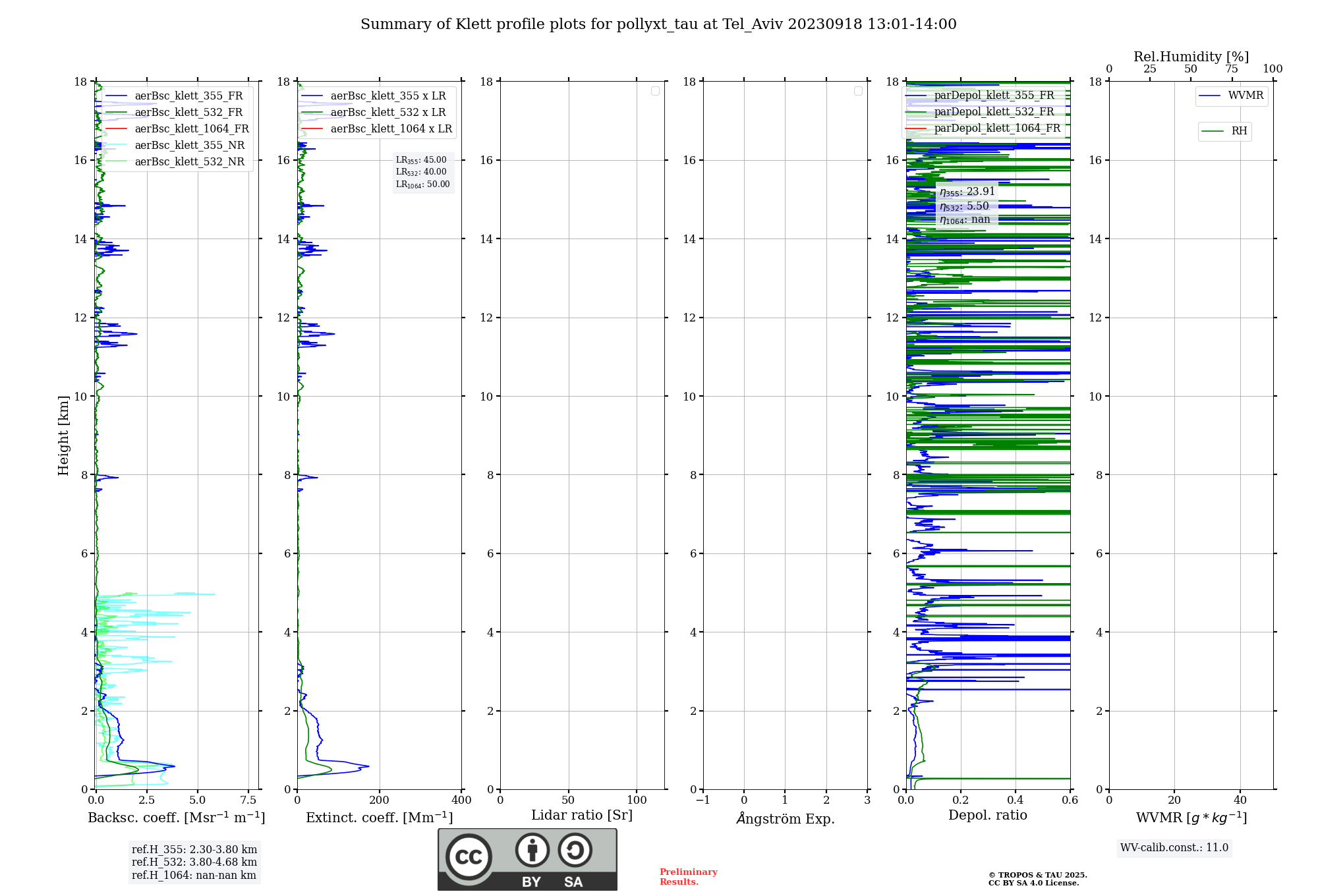Screen dimensions: 1318x896
Task: Click the blue line swatch for aerBsc_klett_355_FR
Action: click(116, 96)
